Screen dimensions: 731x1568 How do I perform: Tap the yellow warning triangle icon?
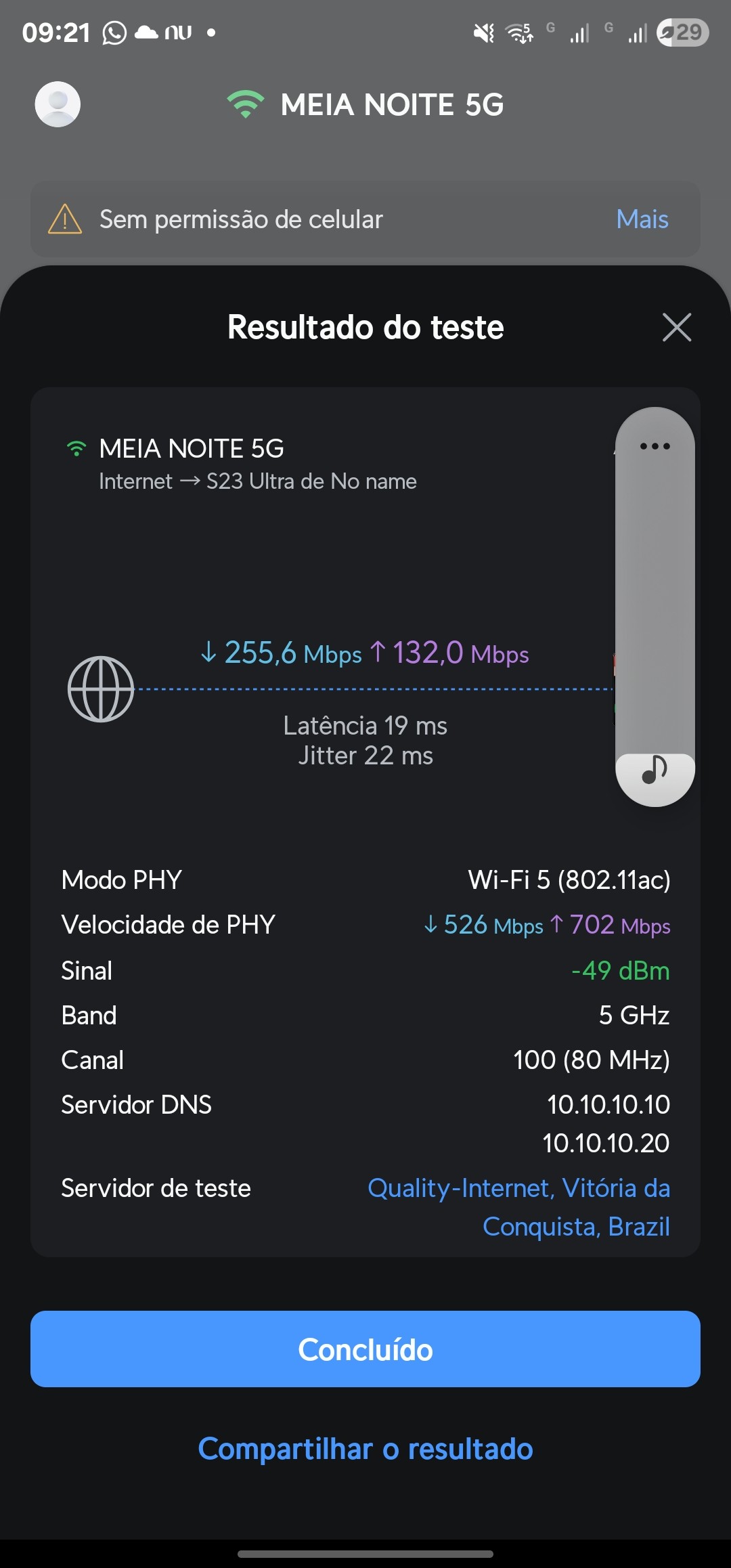coord(65,219)
